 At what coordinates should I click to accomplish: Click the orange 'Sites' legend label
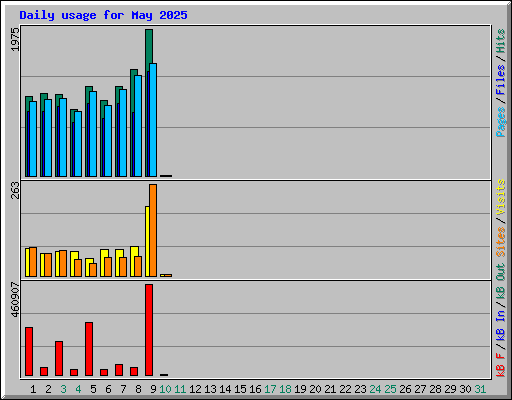(x=500, y=242)
